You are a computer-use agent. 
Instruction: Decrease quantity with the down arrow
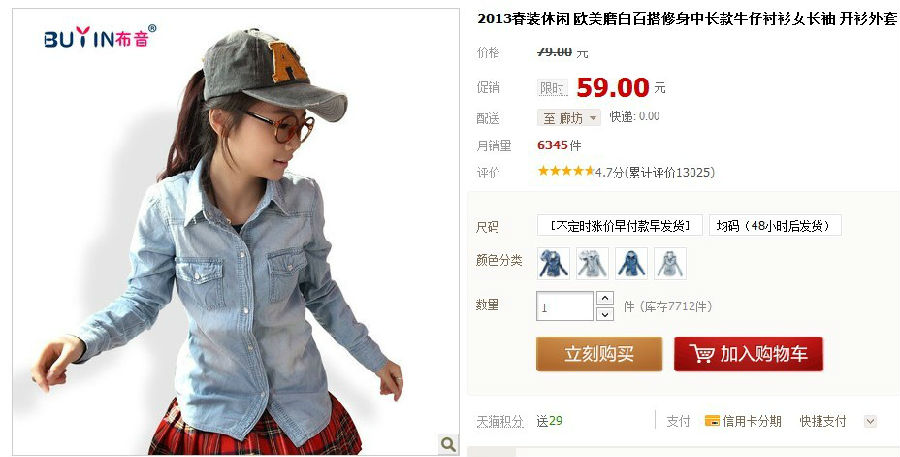[x=605, y=314]
